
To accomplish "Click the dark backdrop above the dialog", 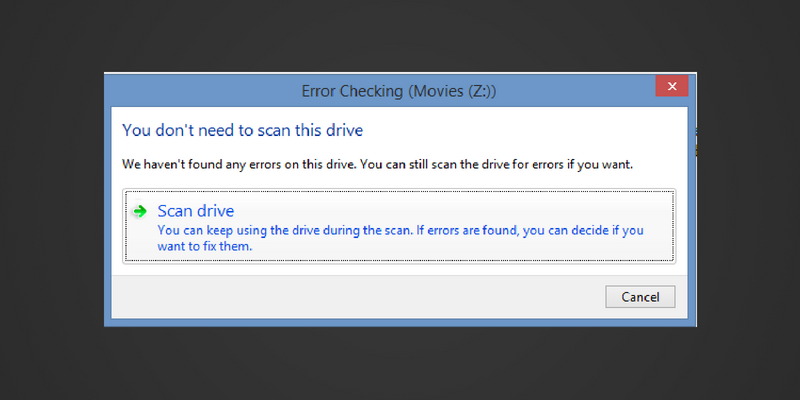I will coord(400,36).
